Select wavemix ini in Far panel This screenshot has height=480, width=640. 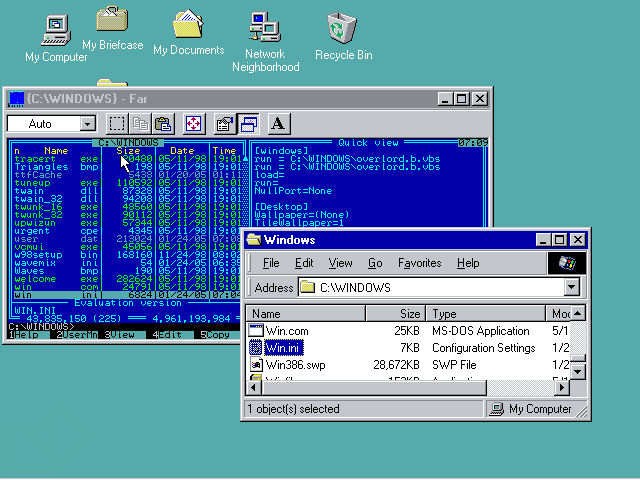coord(56,263)
